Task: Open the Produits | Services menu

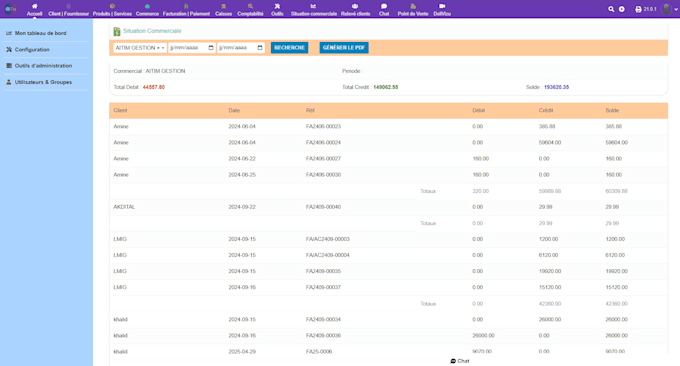Action: [x=112, y=10]
